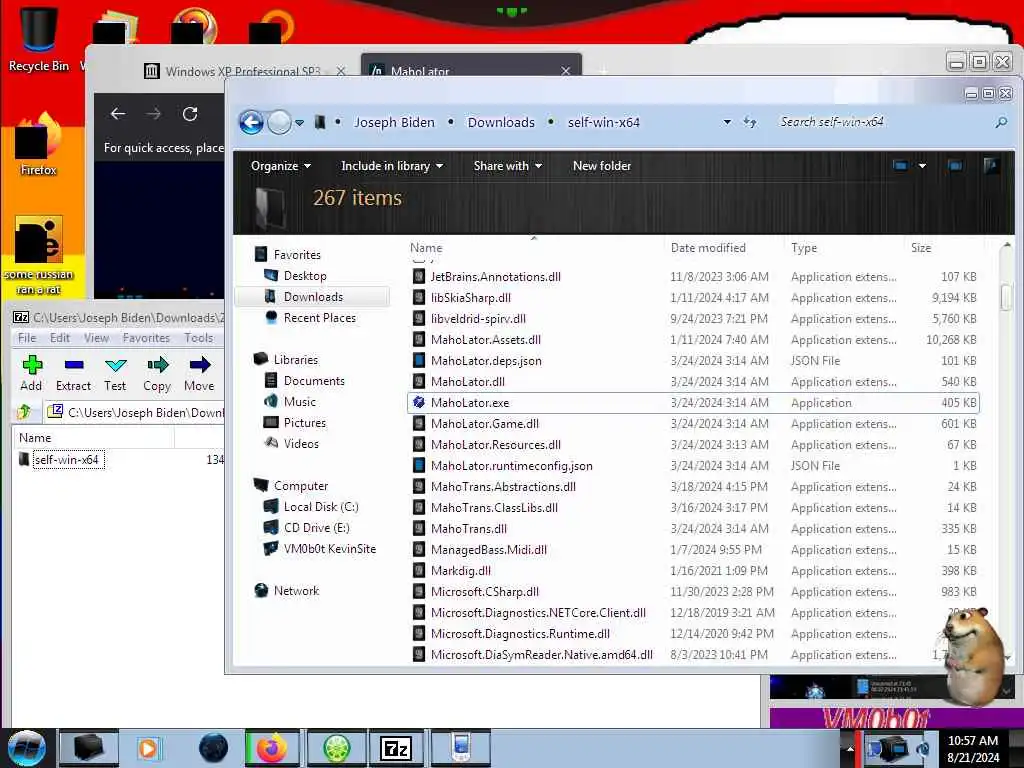Image resolution: width=1024 pixels, height=768 pixels.
Task: Open Downloads in the navigation pane
Action: click(313, 296)
